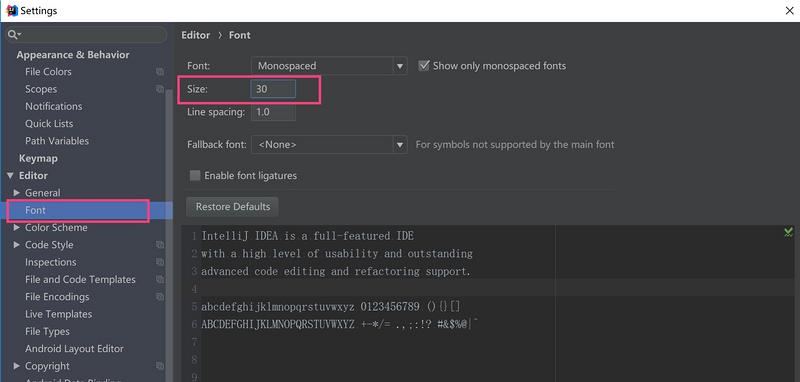Image resolution: width=800 pixels, height=382 pixels.
Task: Click the Restore Defaults button
Action: point(233,207)
